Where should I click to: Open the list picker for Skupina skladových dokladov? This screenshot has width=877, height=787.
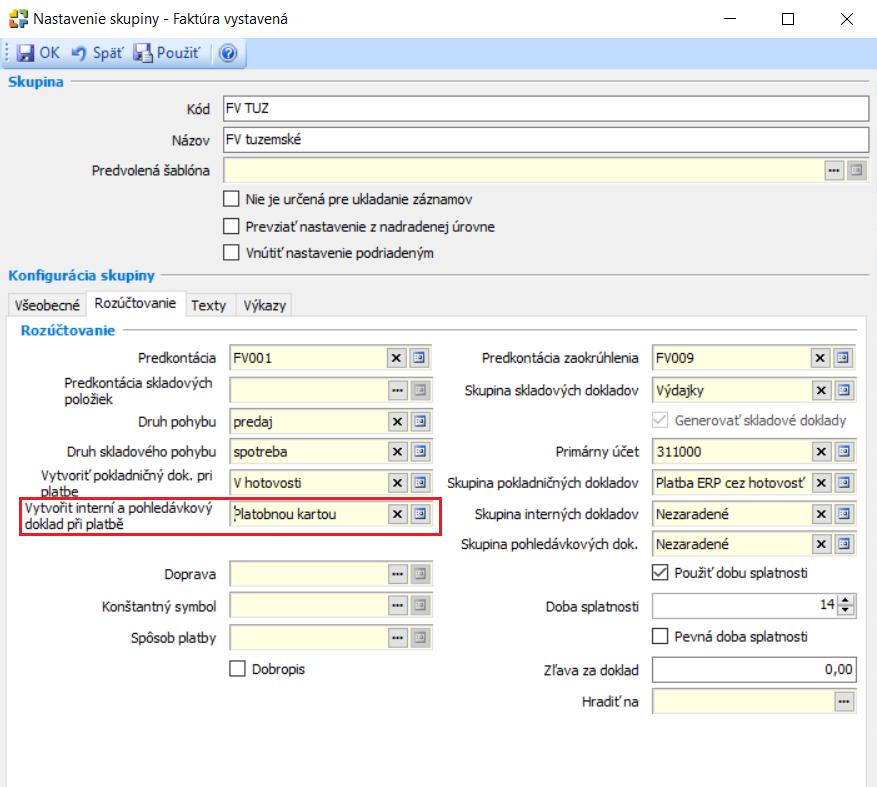point(844,390)
